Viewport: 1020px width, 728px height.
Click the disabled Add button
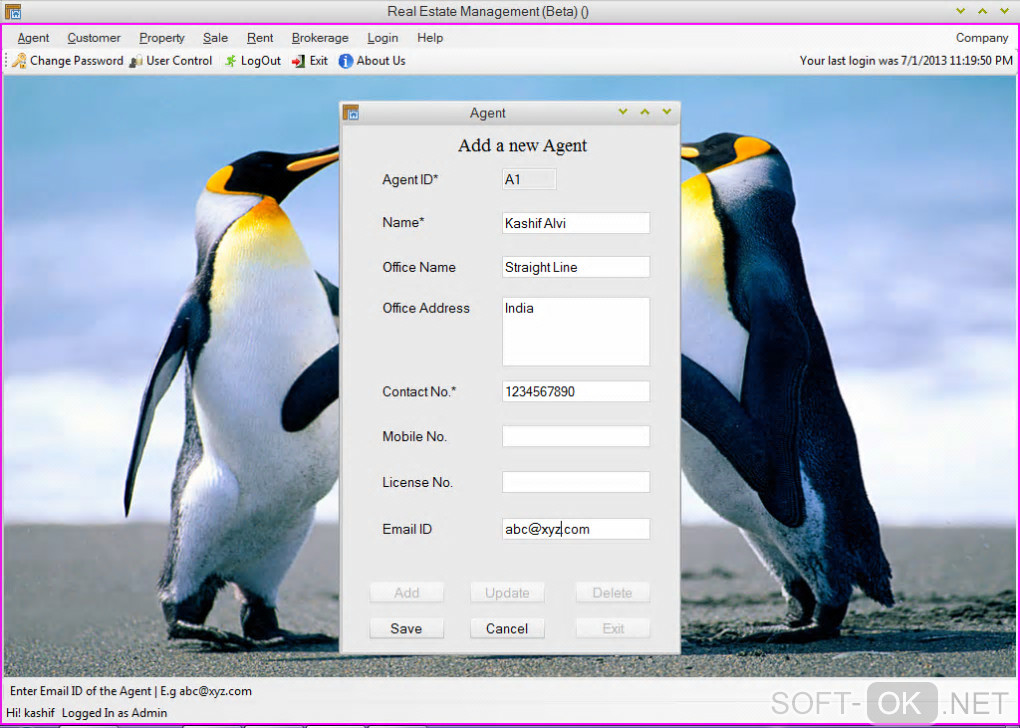pyautogui.click(x=407, y=593)
